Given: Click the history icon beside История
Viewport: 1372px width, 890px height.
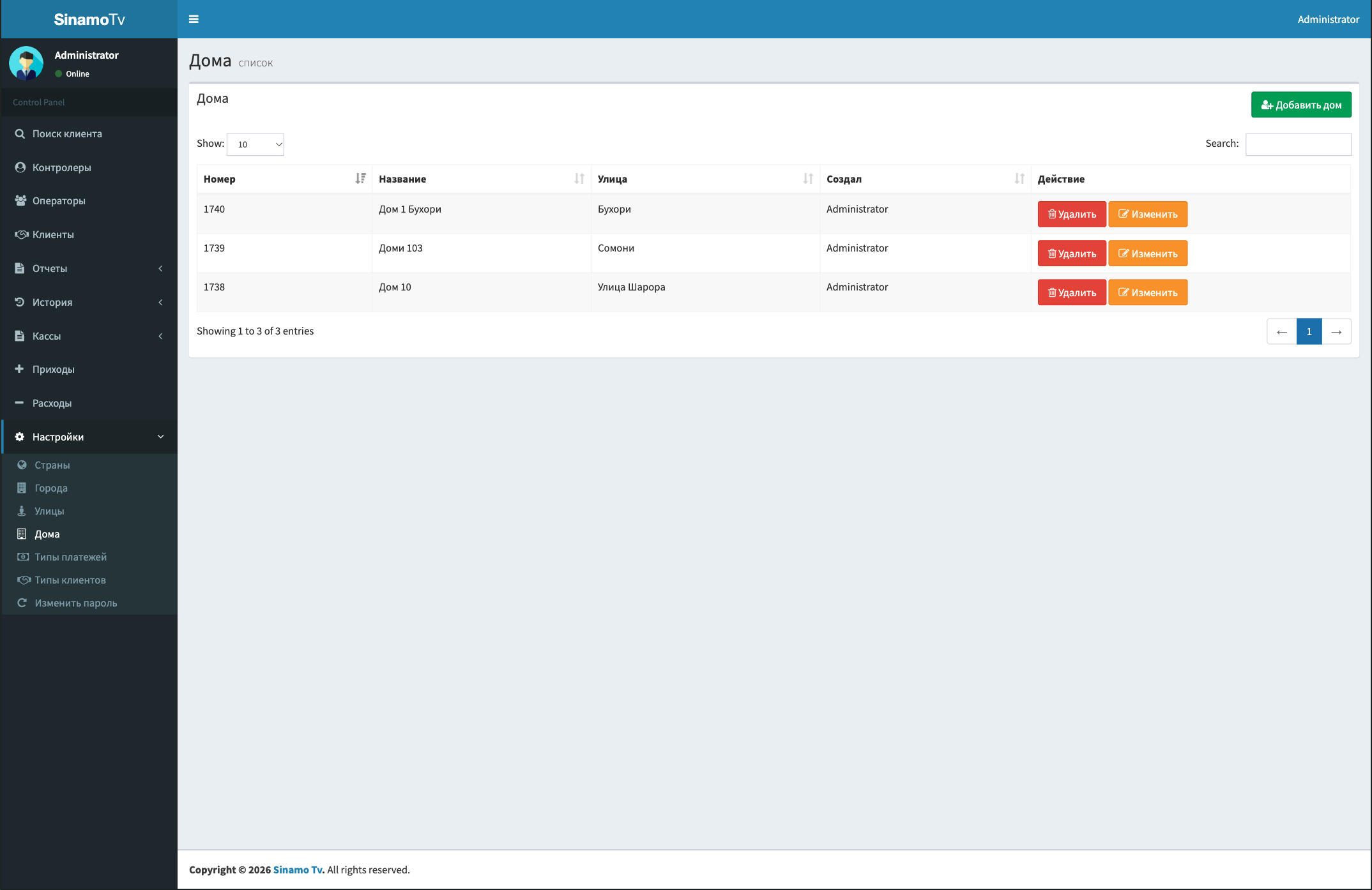Looking at the screenshot, I should click(x=19, y=302).
